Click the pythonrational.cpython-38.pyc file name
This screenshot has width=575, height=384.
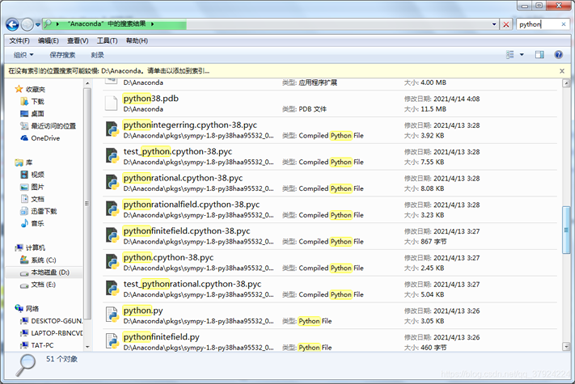[x=183, y=178]
